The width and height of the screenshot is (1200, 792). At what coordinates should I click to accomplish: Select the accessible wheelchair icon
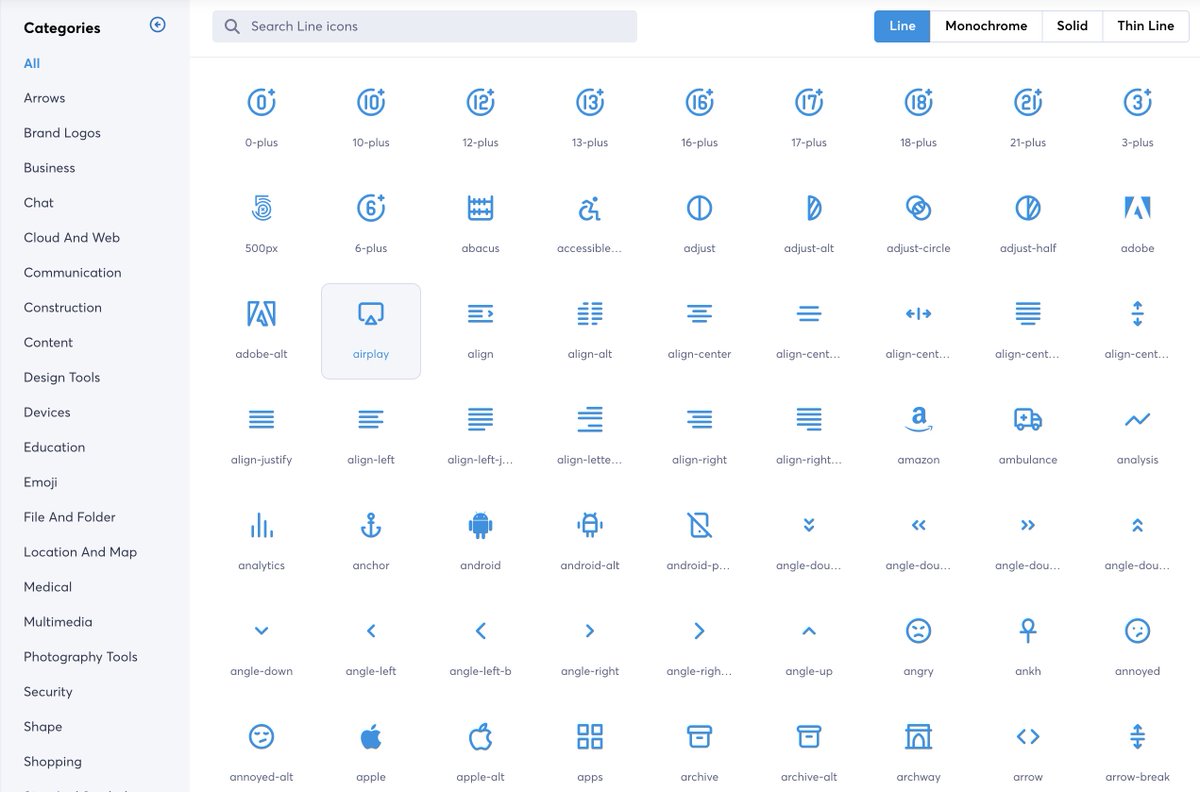590,208
